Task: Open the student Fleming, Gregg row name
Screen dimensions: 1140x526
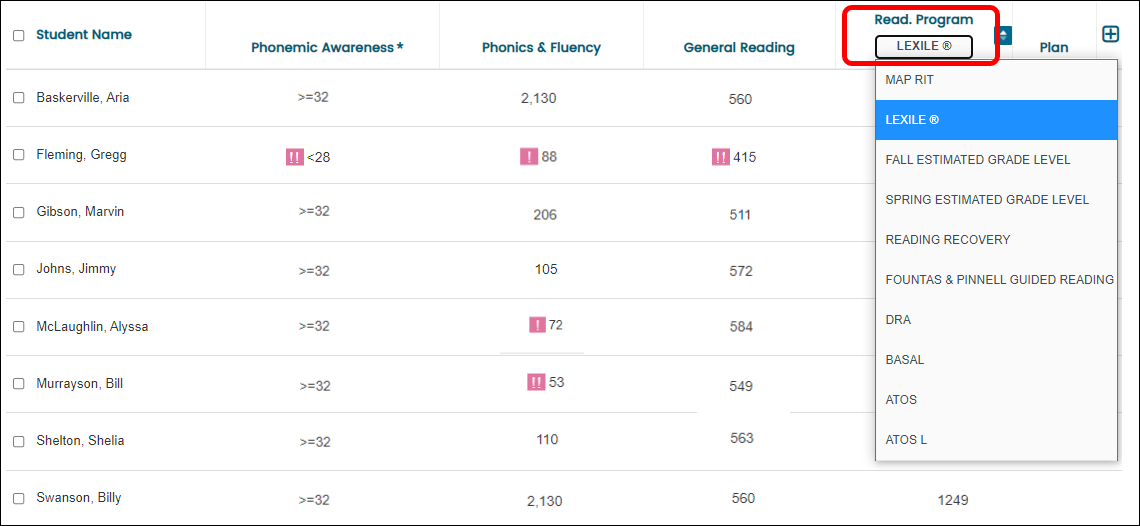Action: pos(81,155)
